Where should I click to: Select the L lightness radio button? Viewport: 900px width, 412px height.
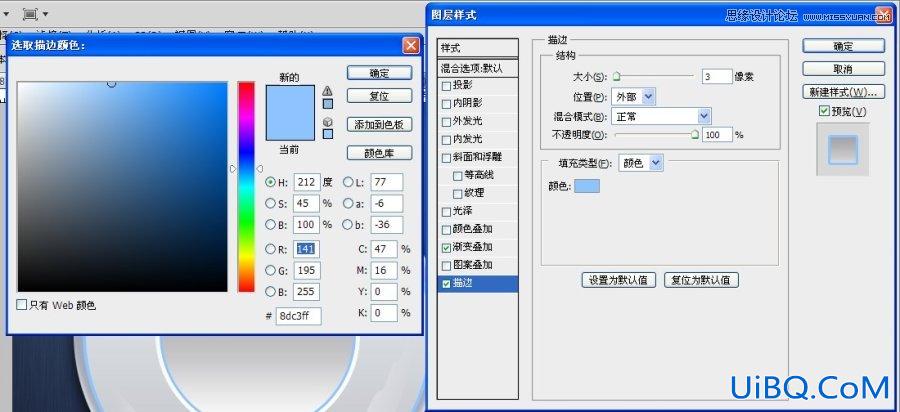point(347,182)
